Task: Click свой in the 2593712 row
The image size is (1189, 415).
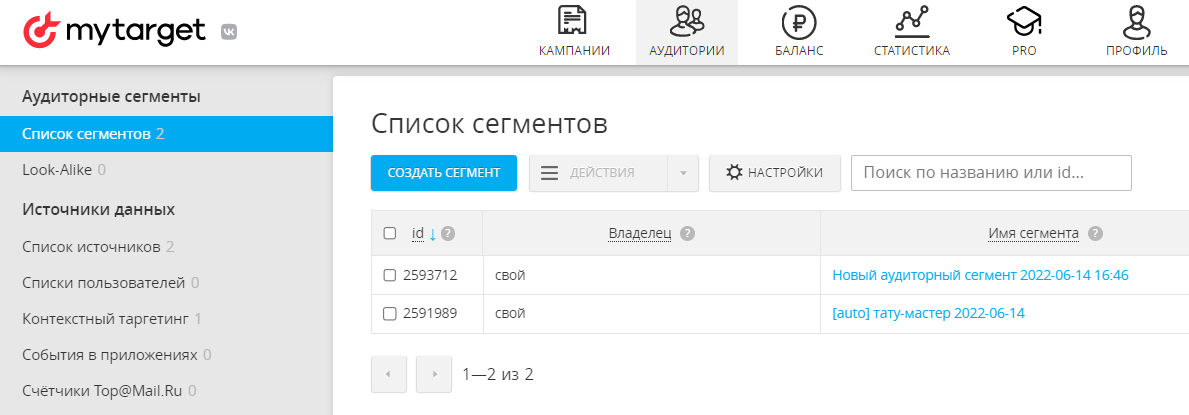Action: [510, 275]
